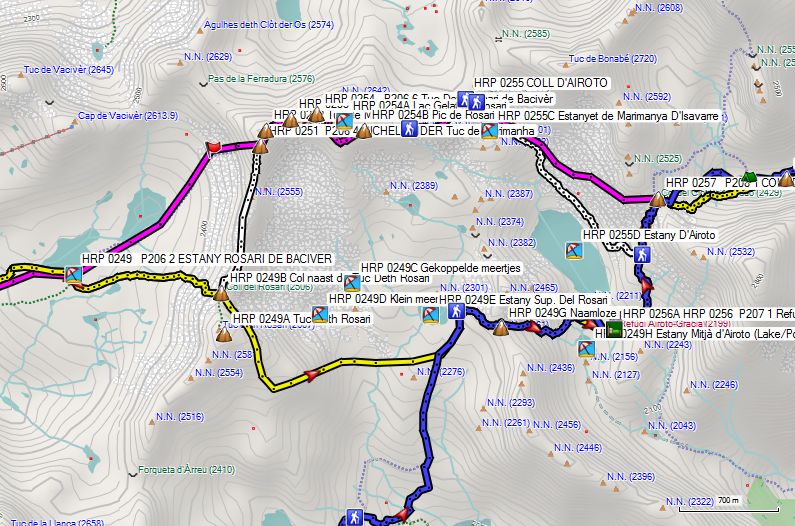The height and width of the screenshot is (526, 795).
Task: Click the summit icon below HRP 0249A Tuc label
Action: pos(222,335)
